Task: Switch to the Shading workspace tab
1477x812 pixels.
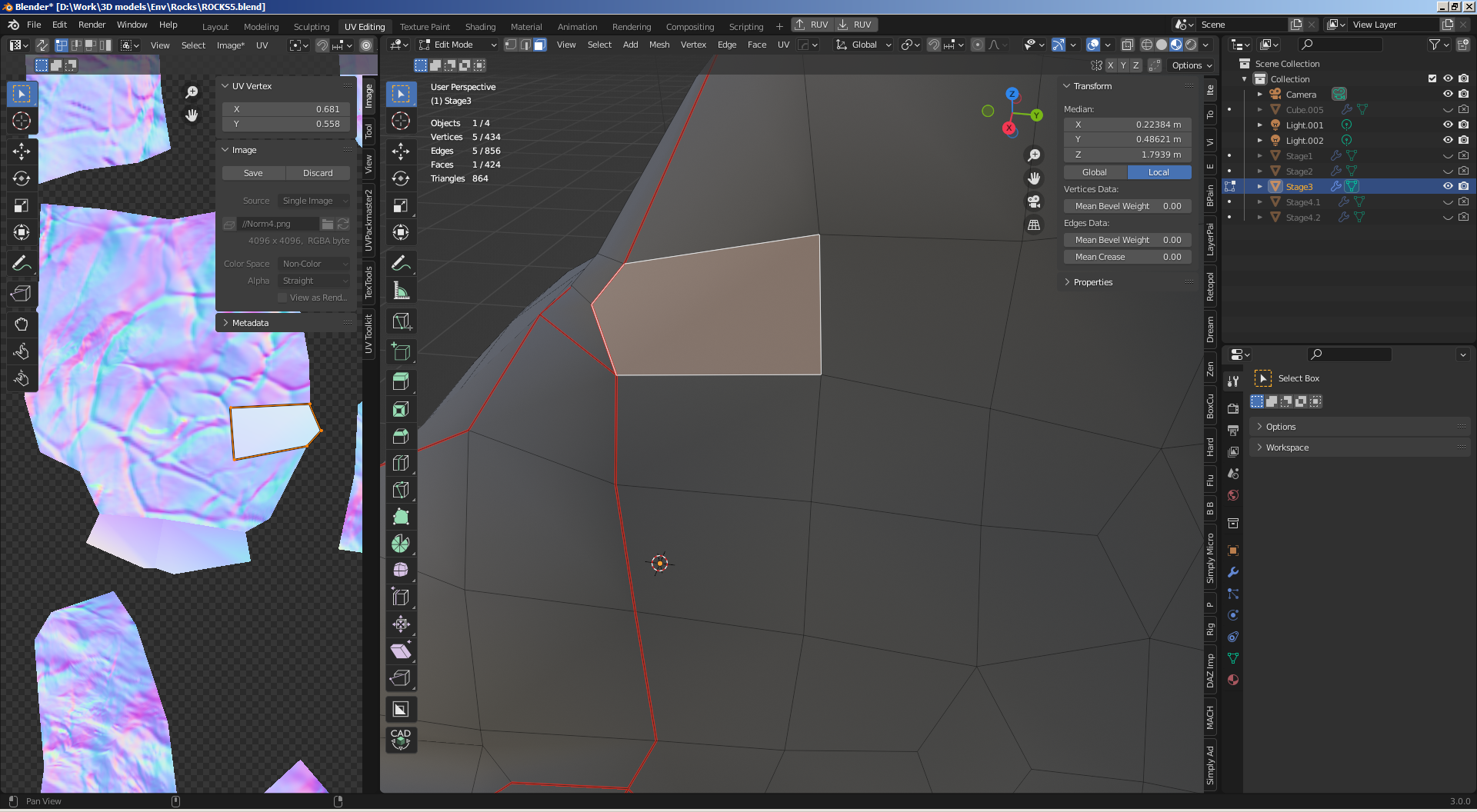Action: [480, 26]
